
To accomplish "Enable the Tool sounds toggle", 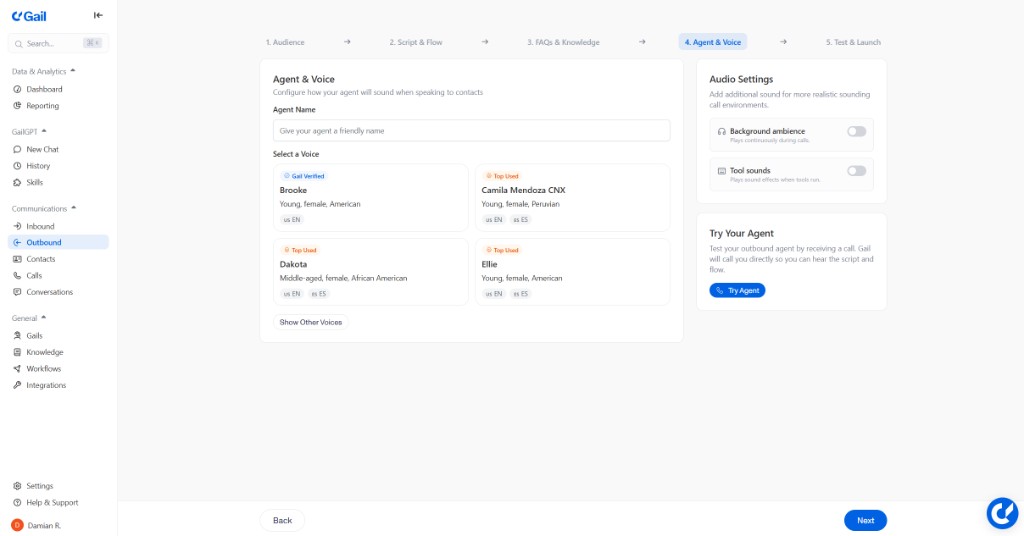I will tap(856, 170).
